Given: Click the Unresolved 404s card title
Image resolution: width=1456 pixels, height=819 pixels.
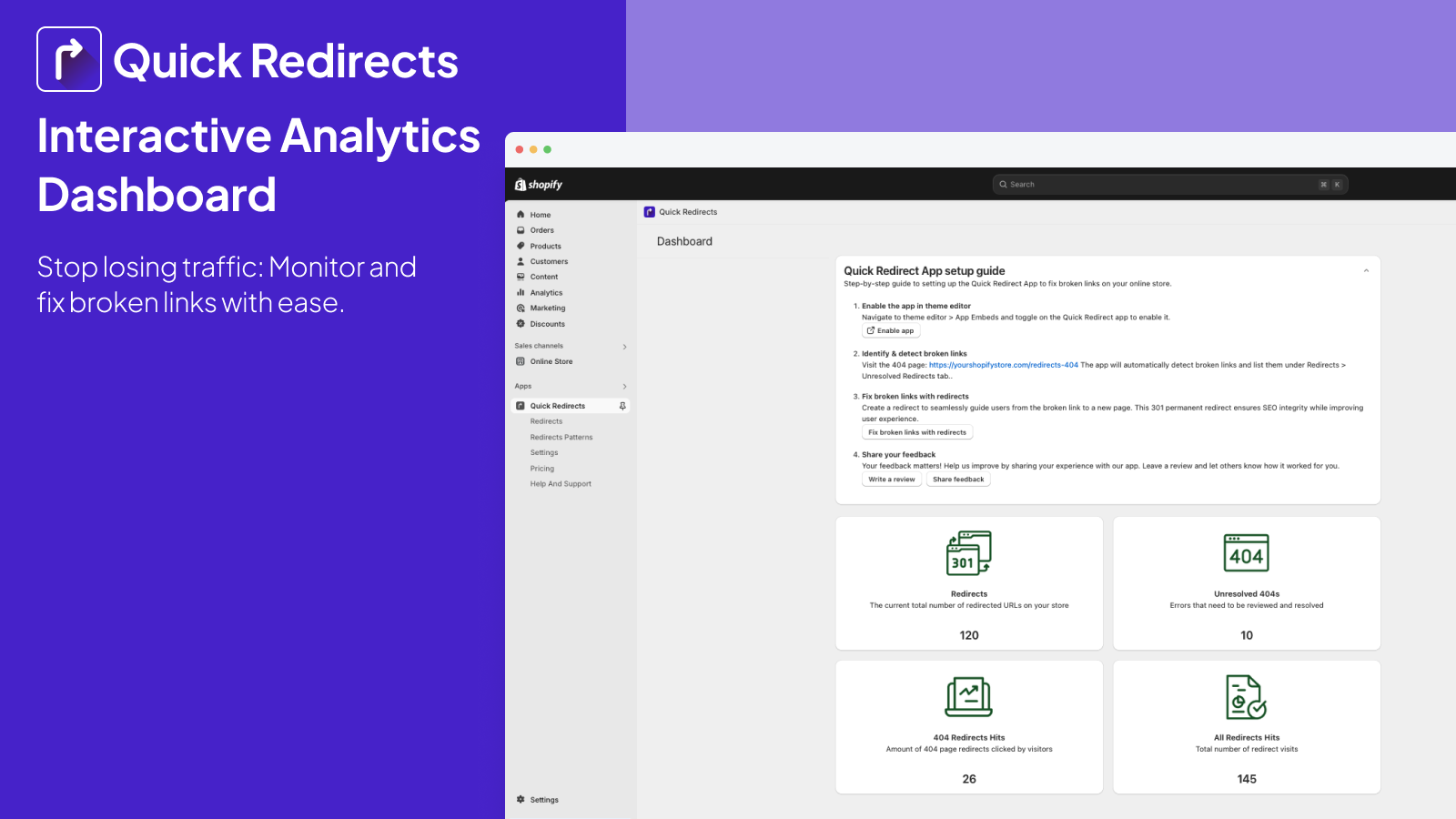Looking at the screenshot, I should [1247, 594].
